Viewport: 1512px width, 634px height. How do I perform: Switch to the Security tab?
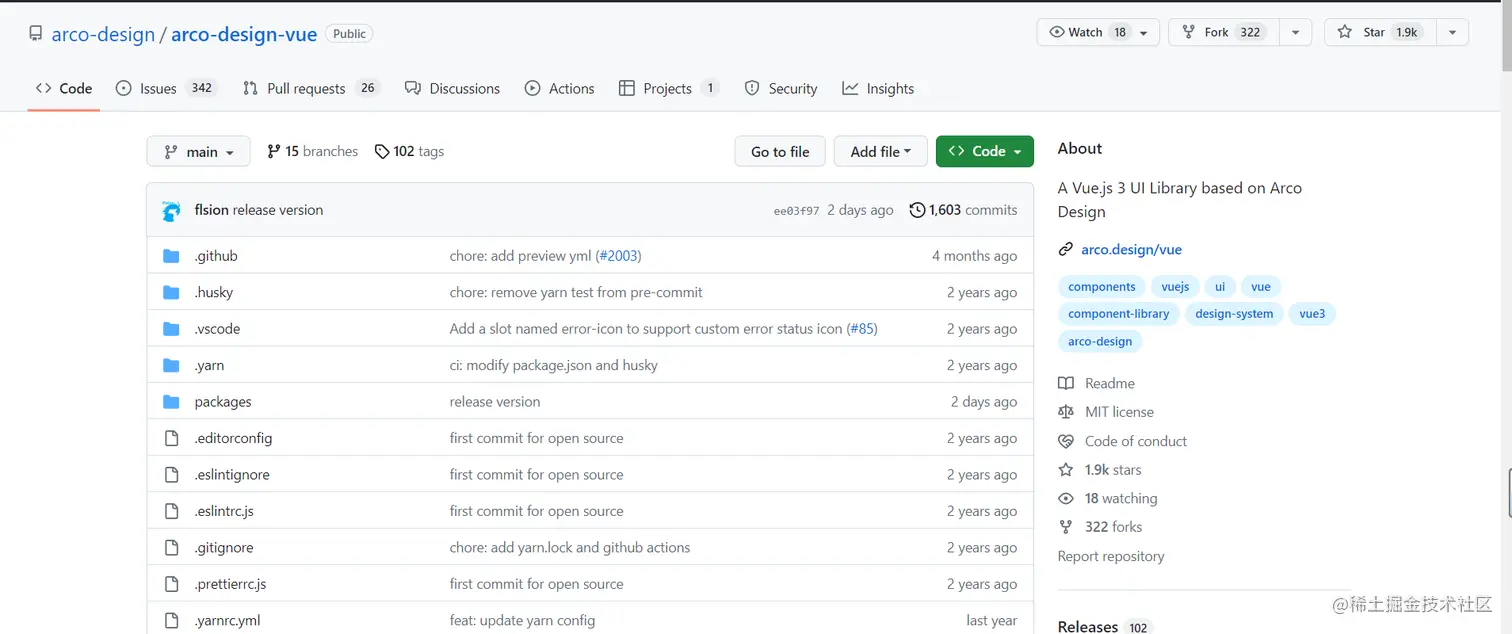point(781,89)
